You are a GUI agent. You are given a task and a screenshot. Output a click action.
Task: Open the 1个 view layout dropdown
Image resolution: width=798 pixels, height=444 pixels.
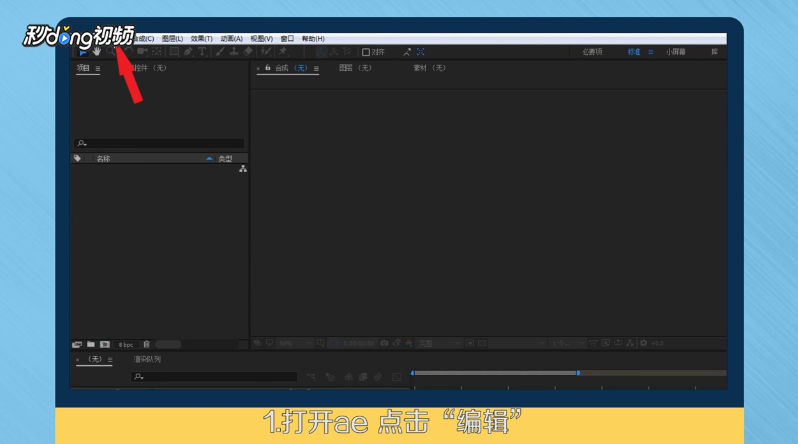coord(568,344)
